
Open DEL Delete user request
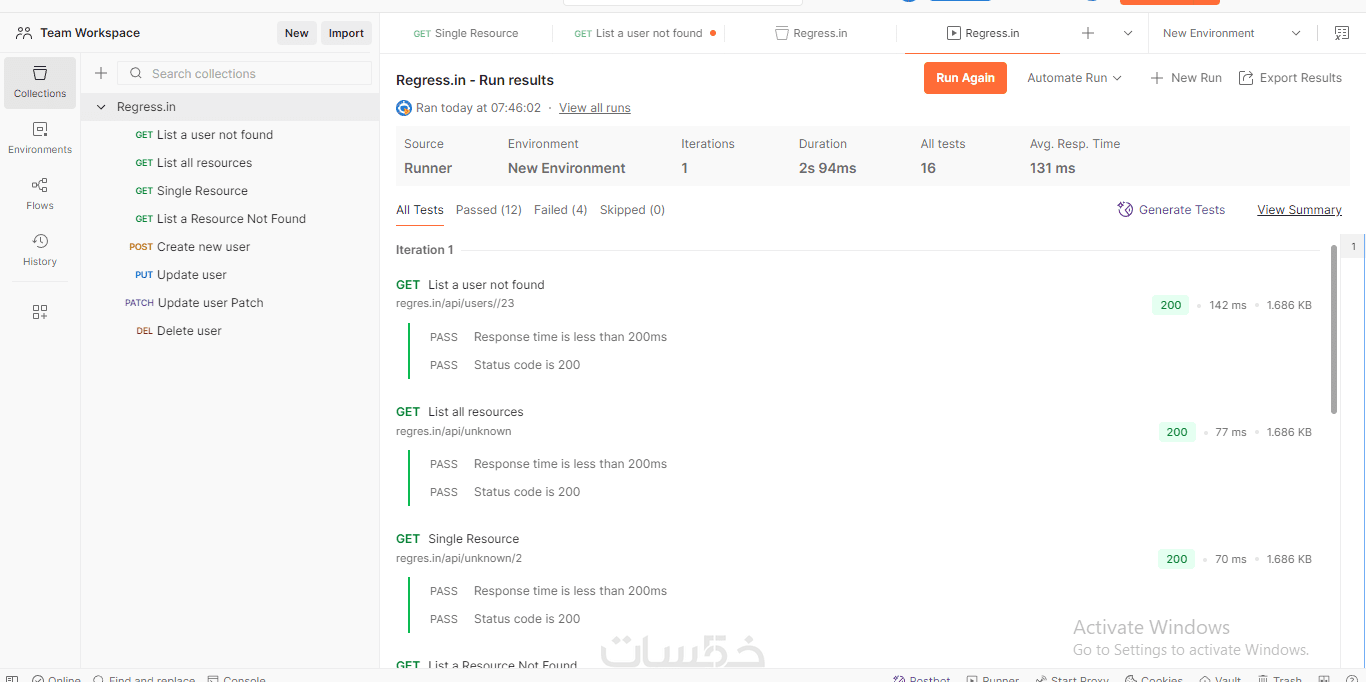tap(230, 331)
